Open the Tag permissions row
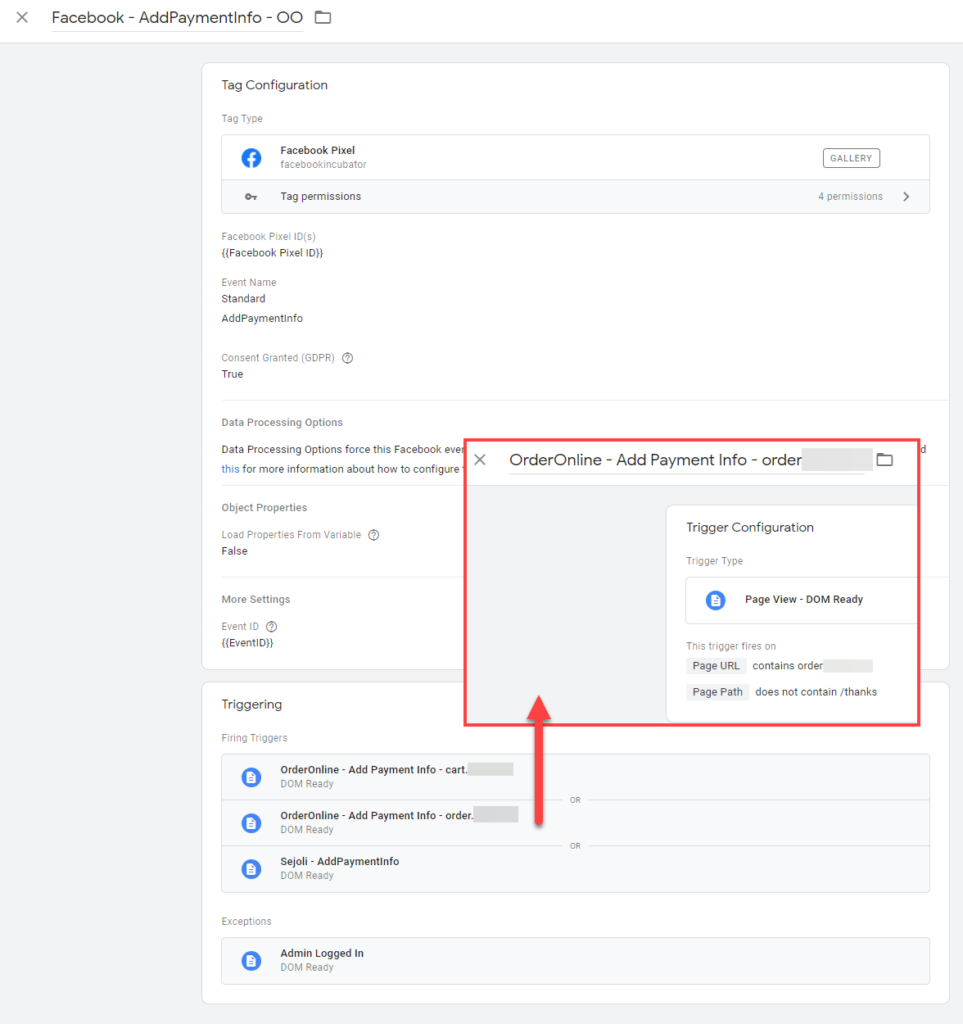The width and height of the screenshot is (963, 1024). coord(575,197)
